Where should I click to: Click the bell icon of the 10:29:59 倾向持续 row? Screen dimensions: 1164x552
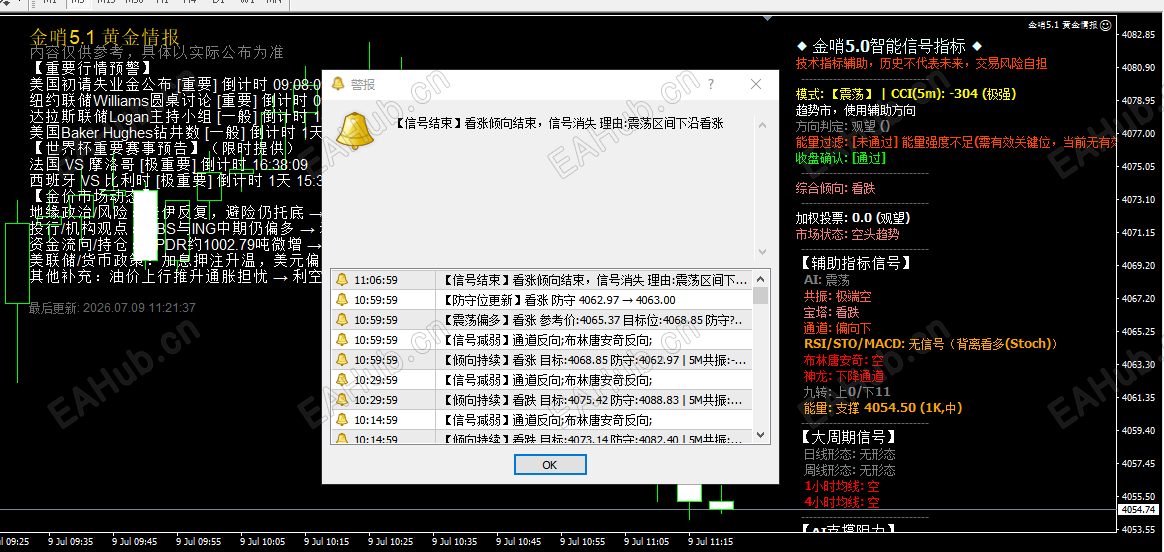pyautogui.click(x=341, y=400)
